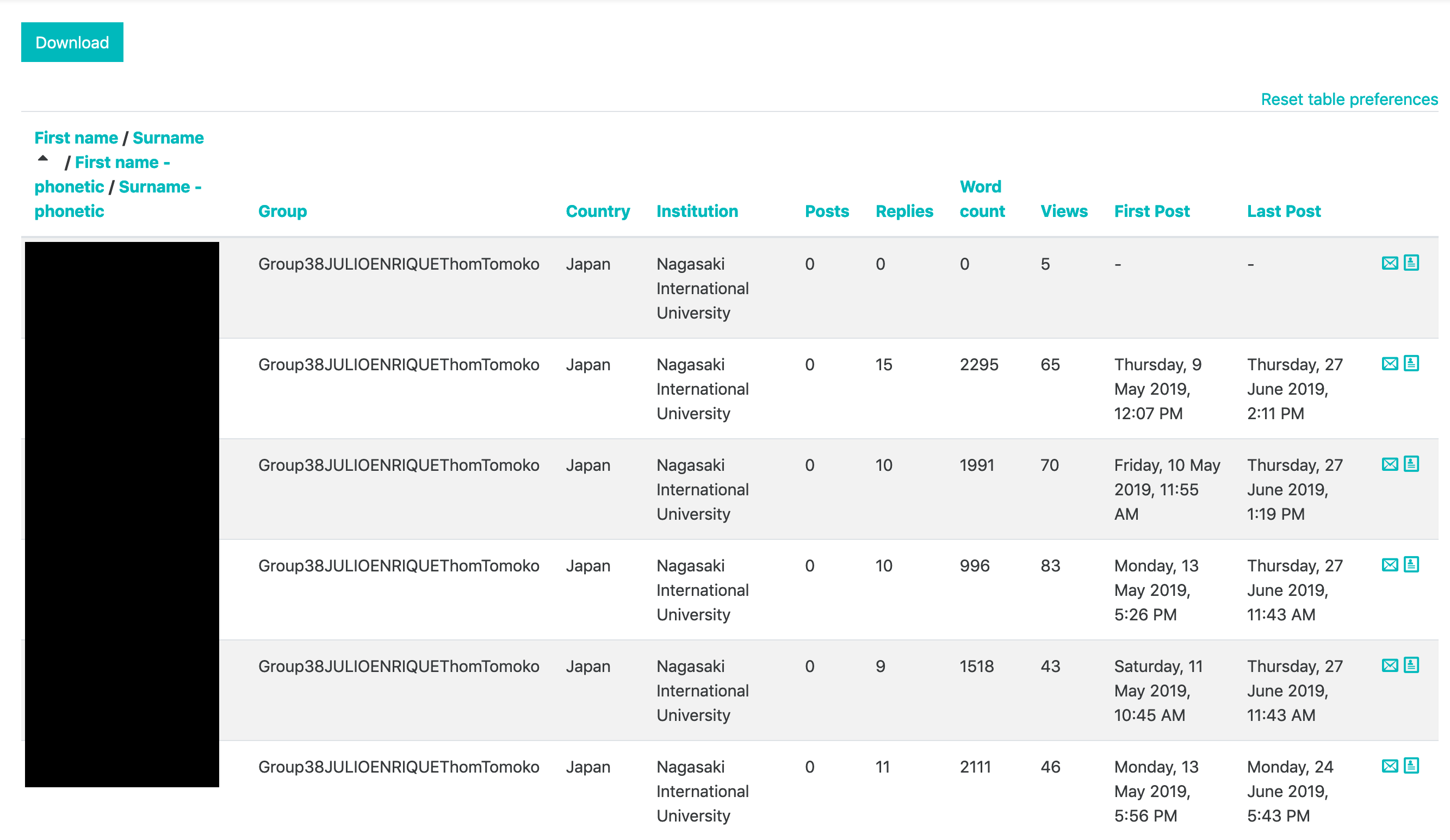Sort table by Group column
The height and width of the screenshot is (840, 1450).
coord(282,211)
